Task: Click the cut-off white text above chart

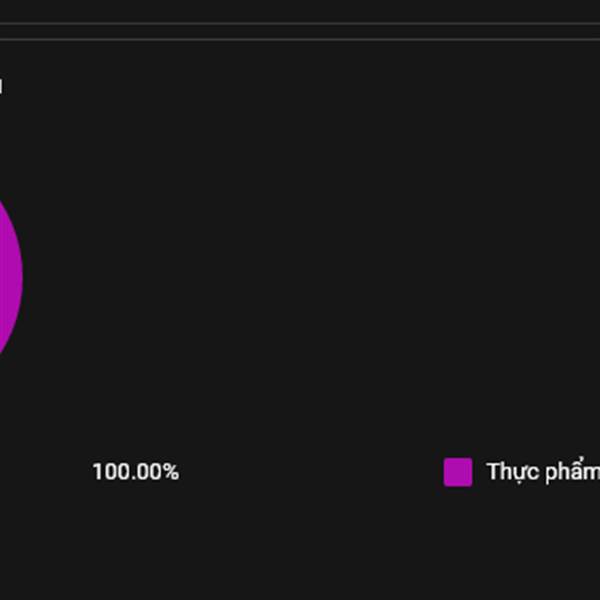Action: (1, 86)
